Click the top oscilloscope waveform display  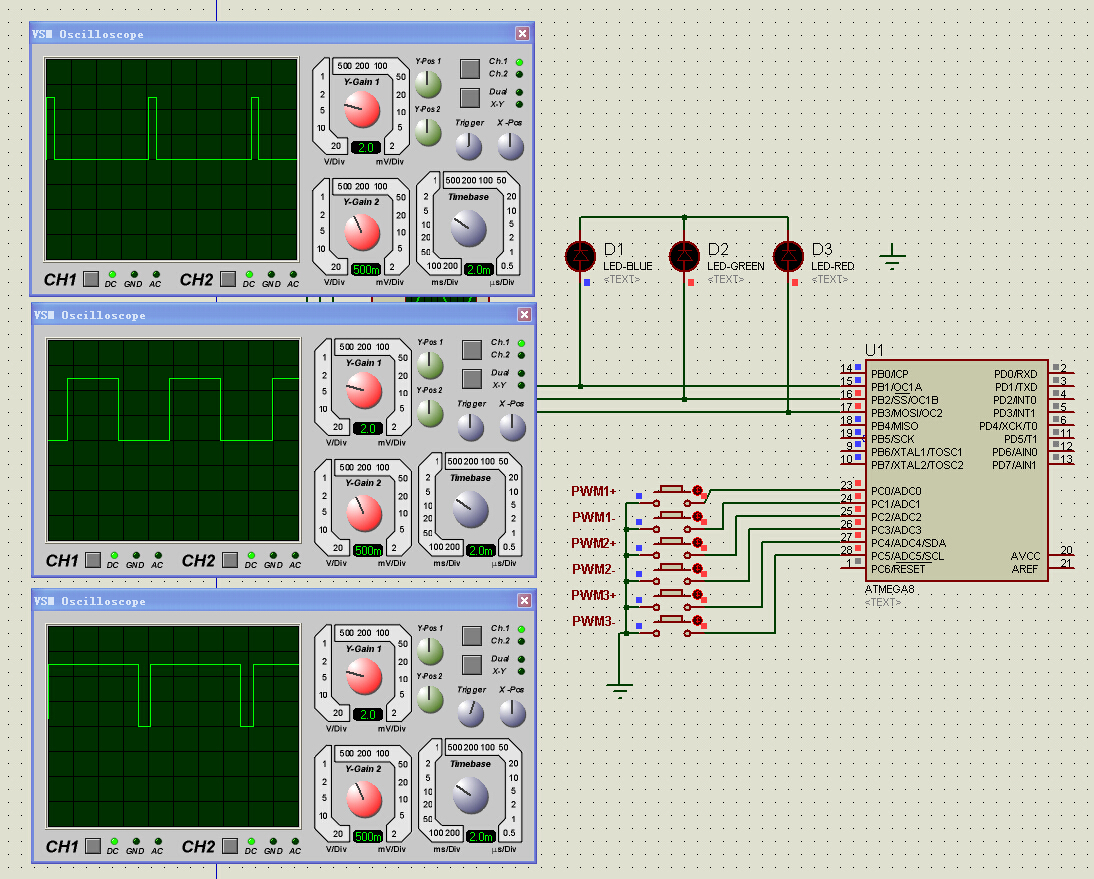[x=172, y=161]
